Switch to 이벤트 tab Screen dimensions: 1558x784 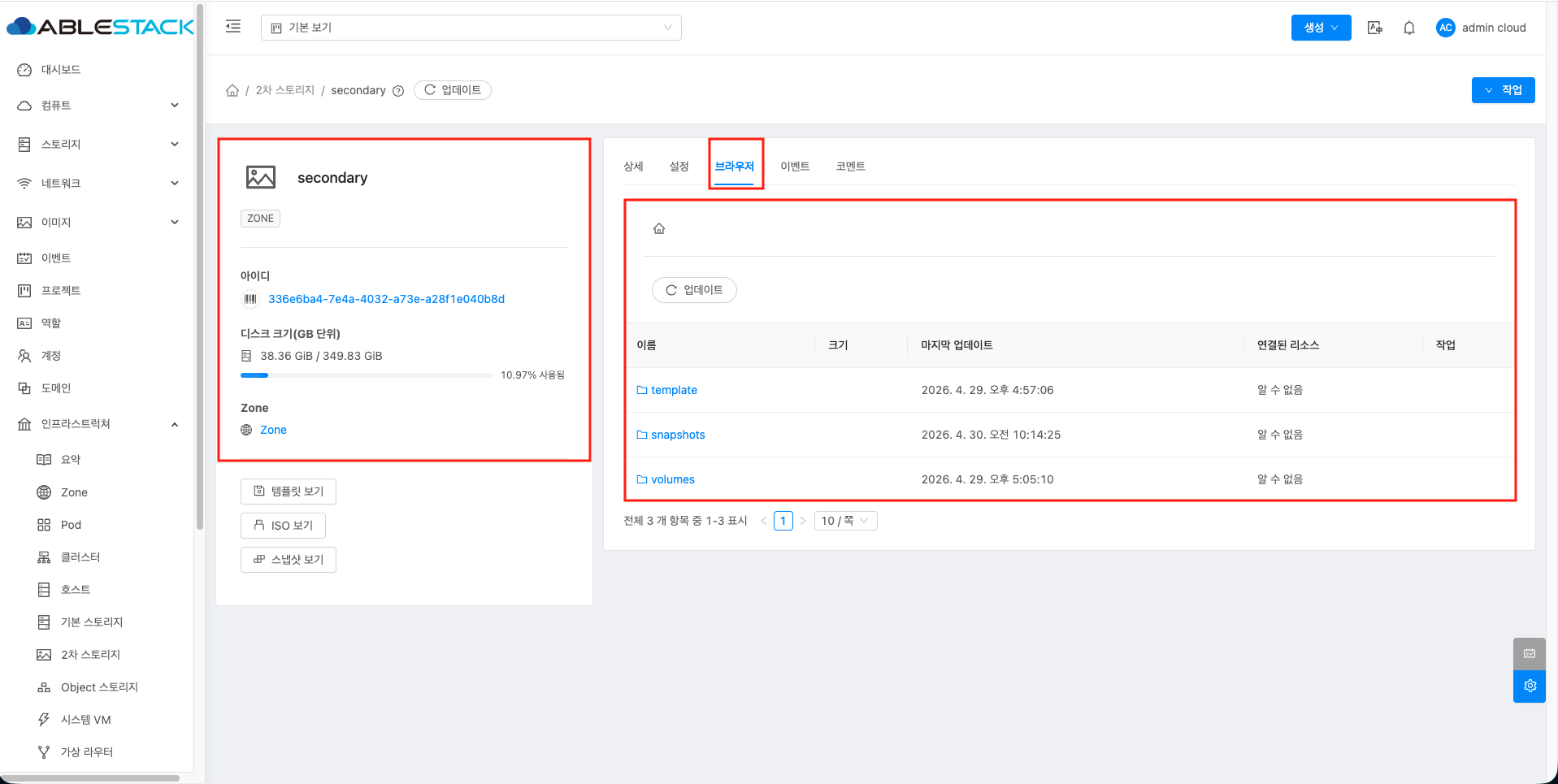pos(795,167)
